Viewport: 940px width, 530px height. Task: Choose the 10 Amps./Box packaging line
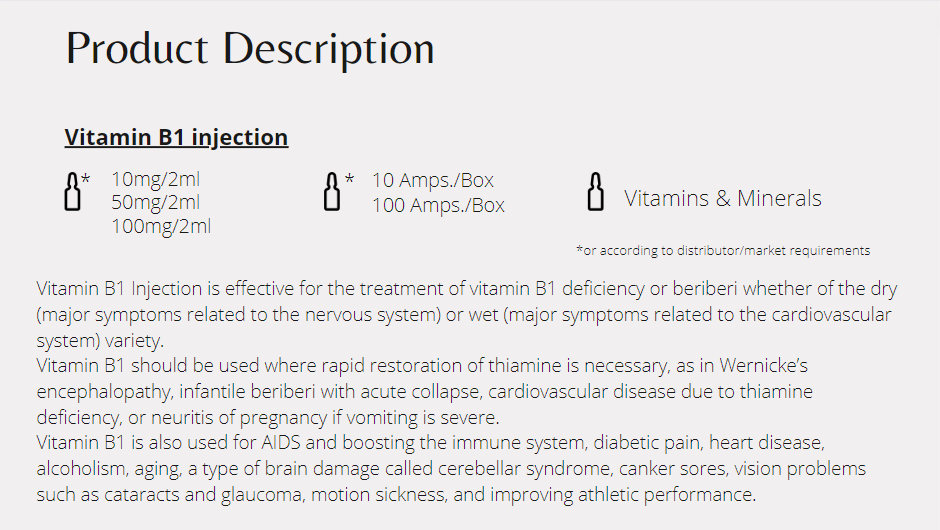[432, 181]
